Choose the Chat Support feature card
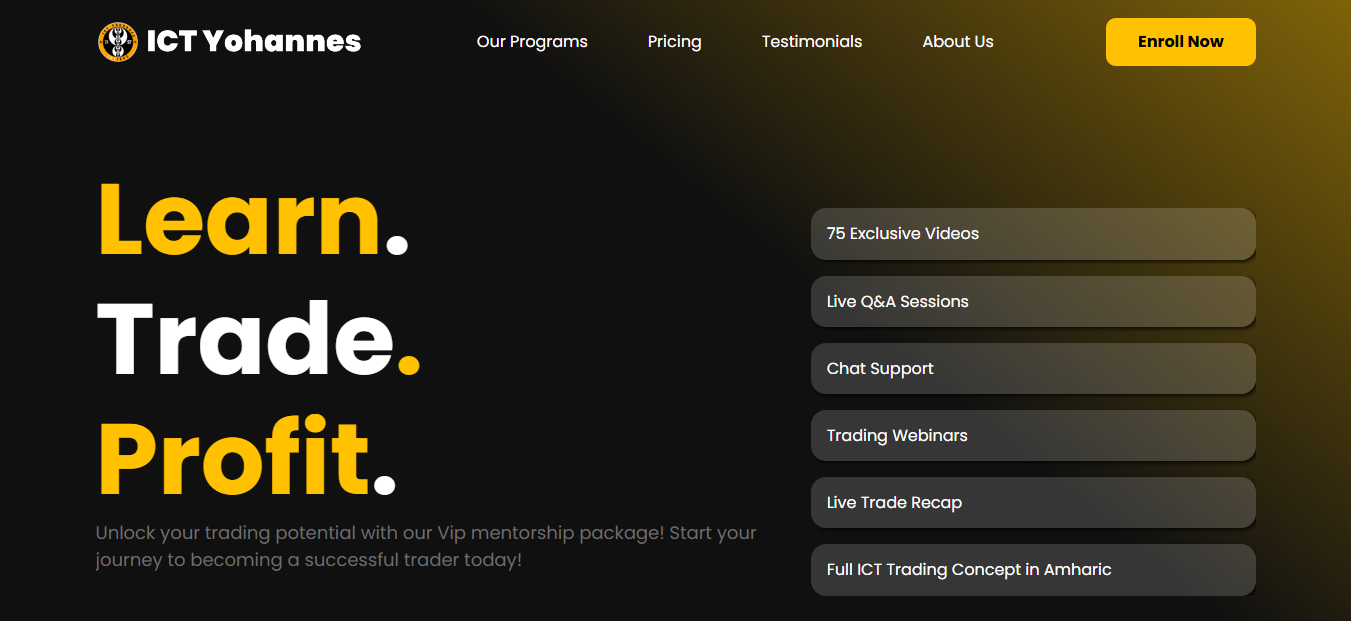This screenshot has height=621, width=1351. [x=1032, y=368]
